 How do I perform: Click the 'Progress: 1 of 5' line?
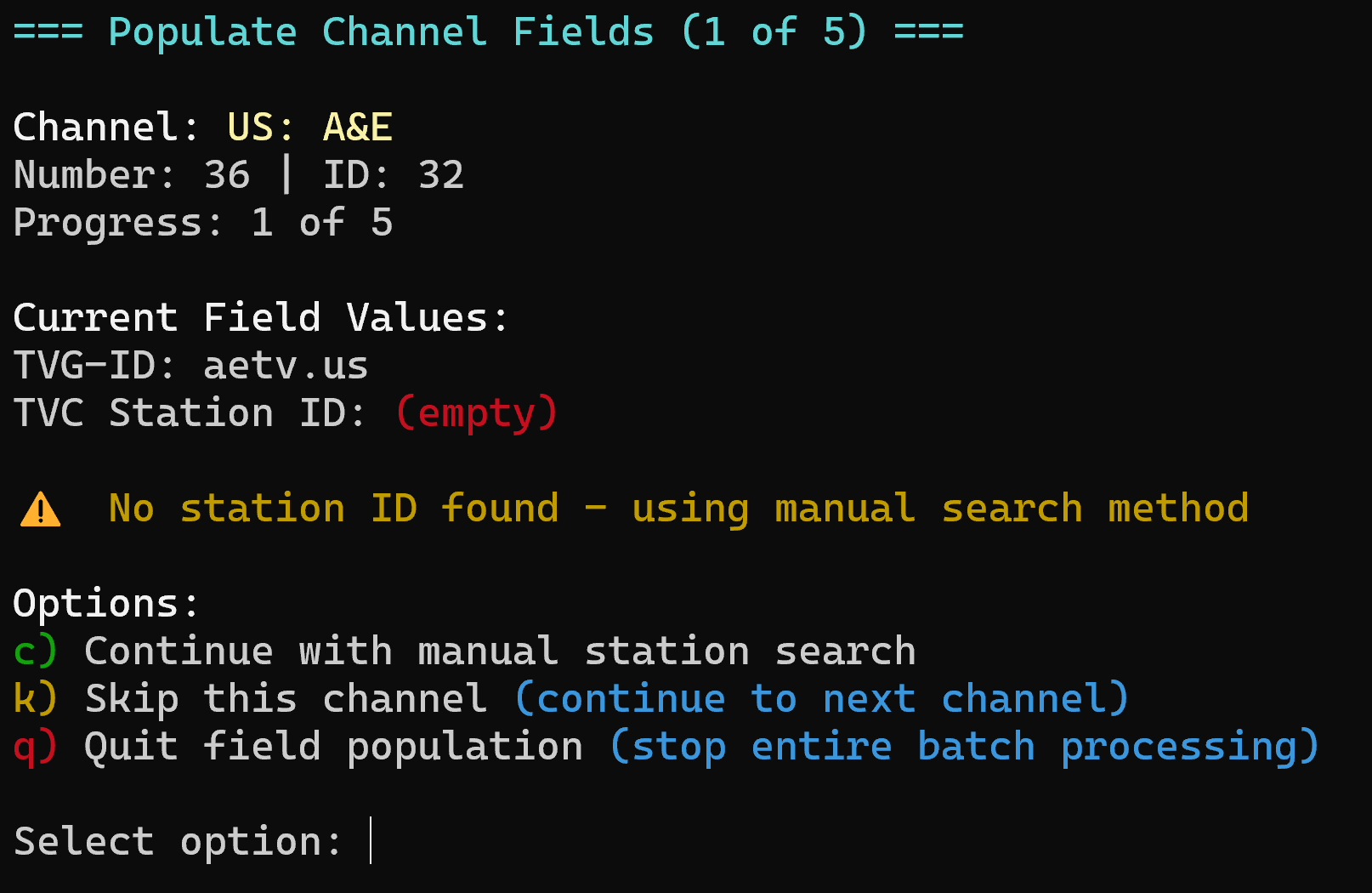(203, 223)
